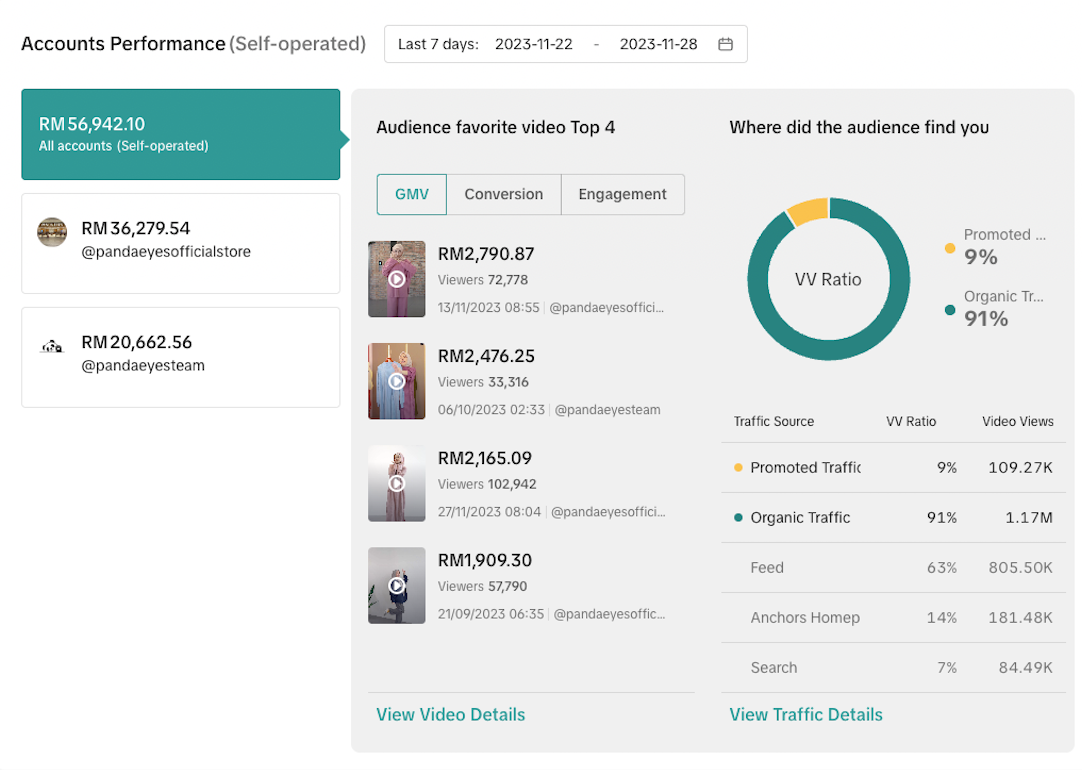Click the yellow Promoted segment of donut chart
Viewport: 1082px width, 770px height.
click(808, 209)
